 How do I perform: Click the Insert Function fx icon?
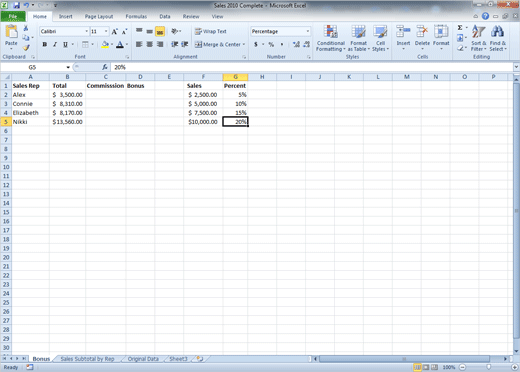point(105,67)
